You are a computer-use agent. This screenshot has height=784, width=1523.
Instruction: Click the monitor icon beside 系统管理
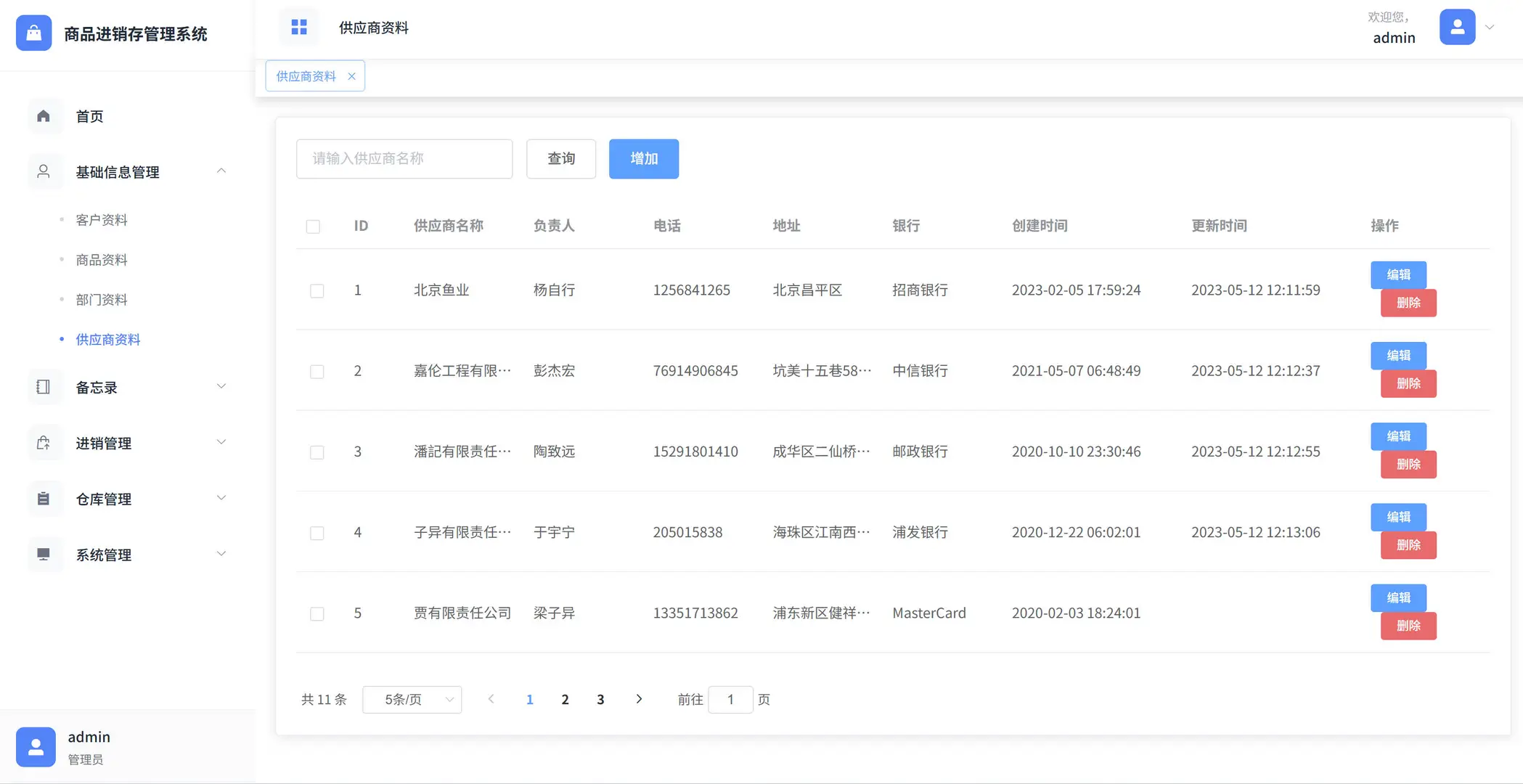44,555
